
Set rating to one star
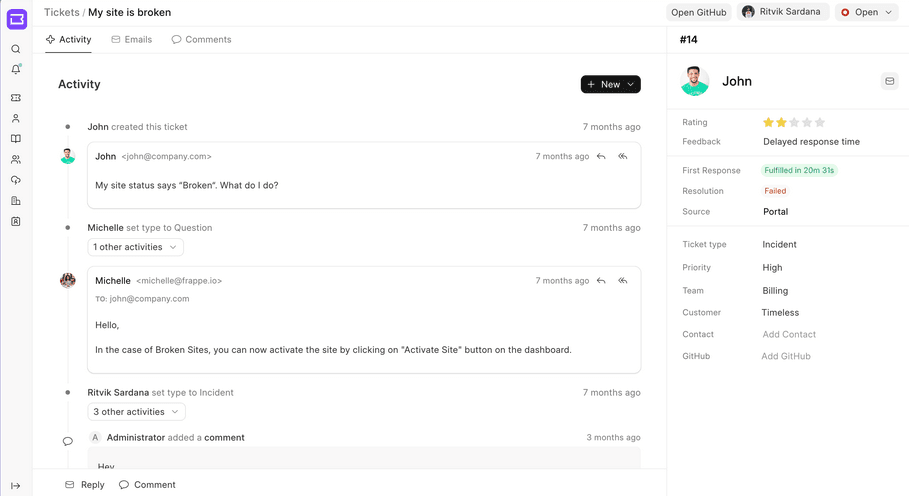768,122
